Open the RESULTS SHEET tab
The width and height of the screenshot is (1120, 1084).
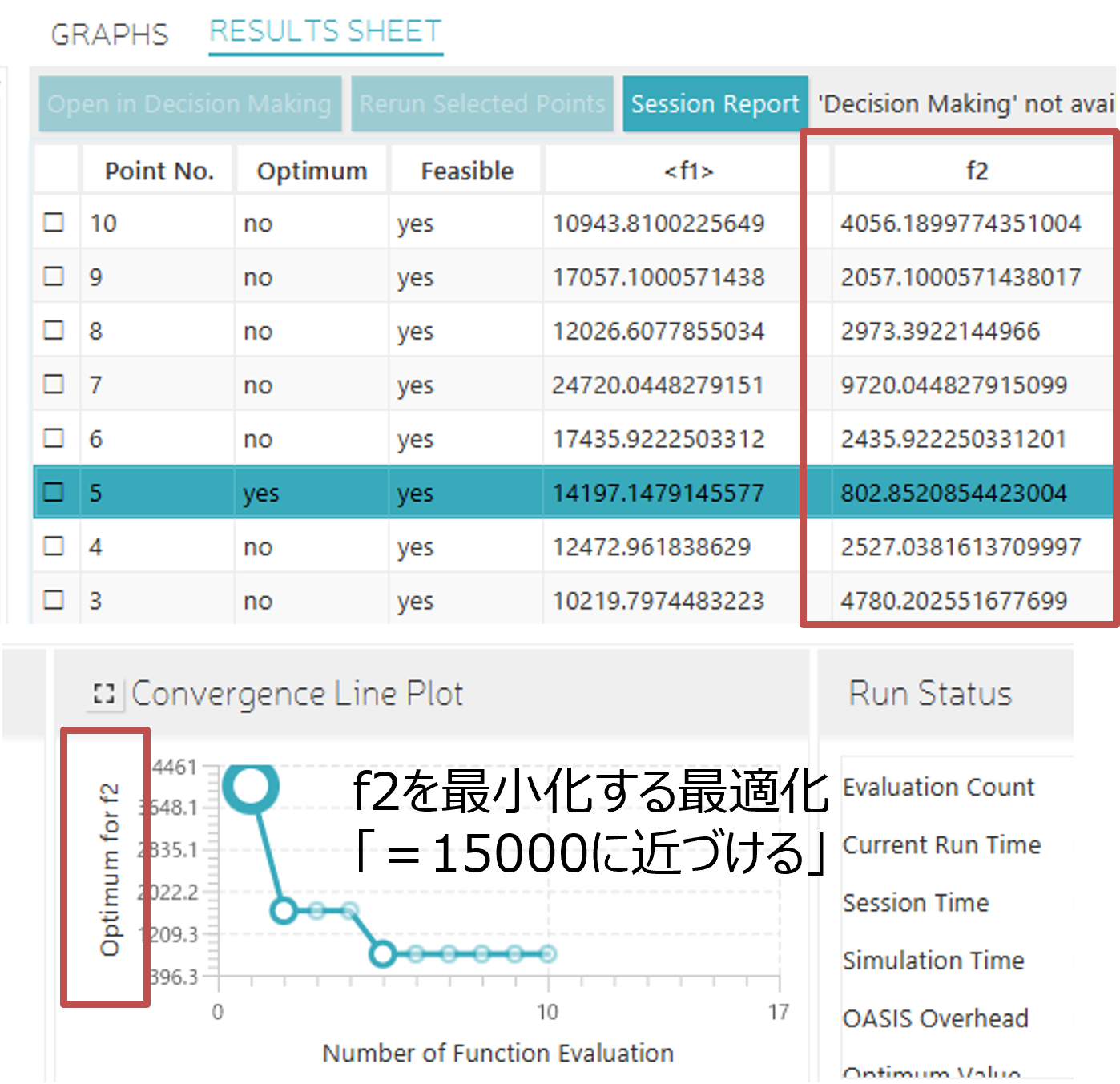[x=325, y=32]
